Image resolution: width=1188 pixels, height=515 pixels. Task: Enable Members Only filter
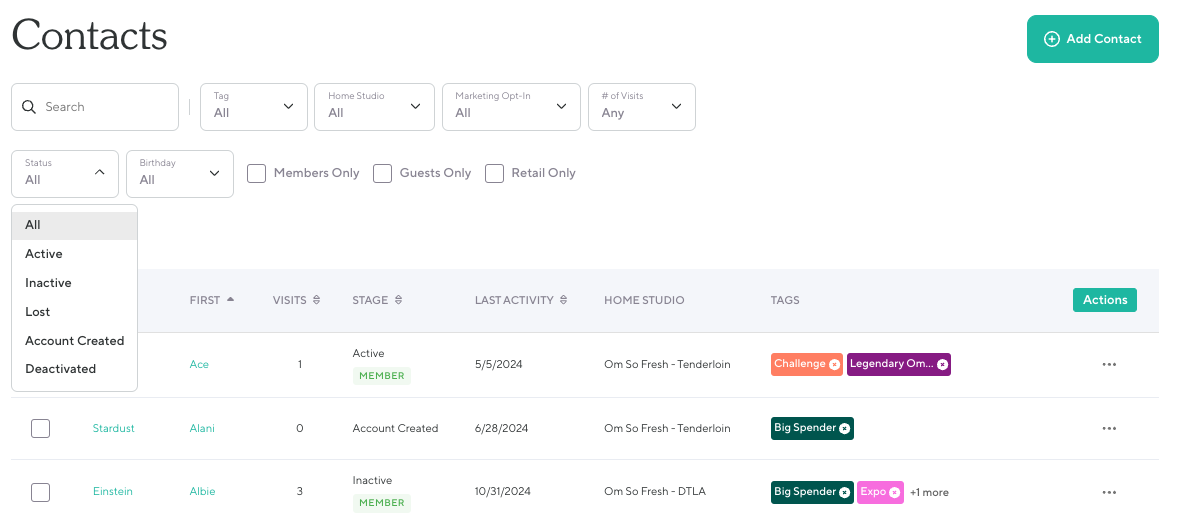(x=257, y=173)
